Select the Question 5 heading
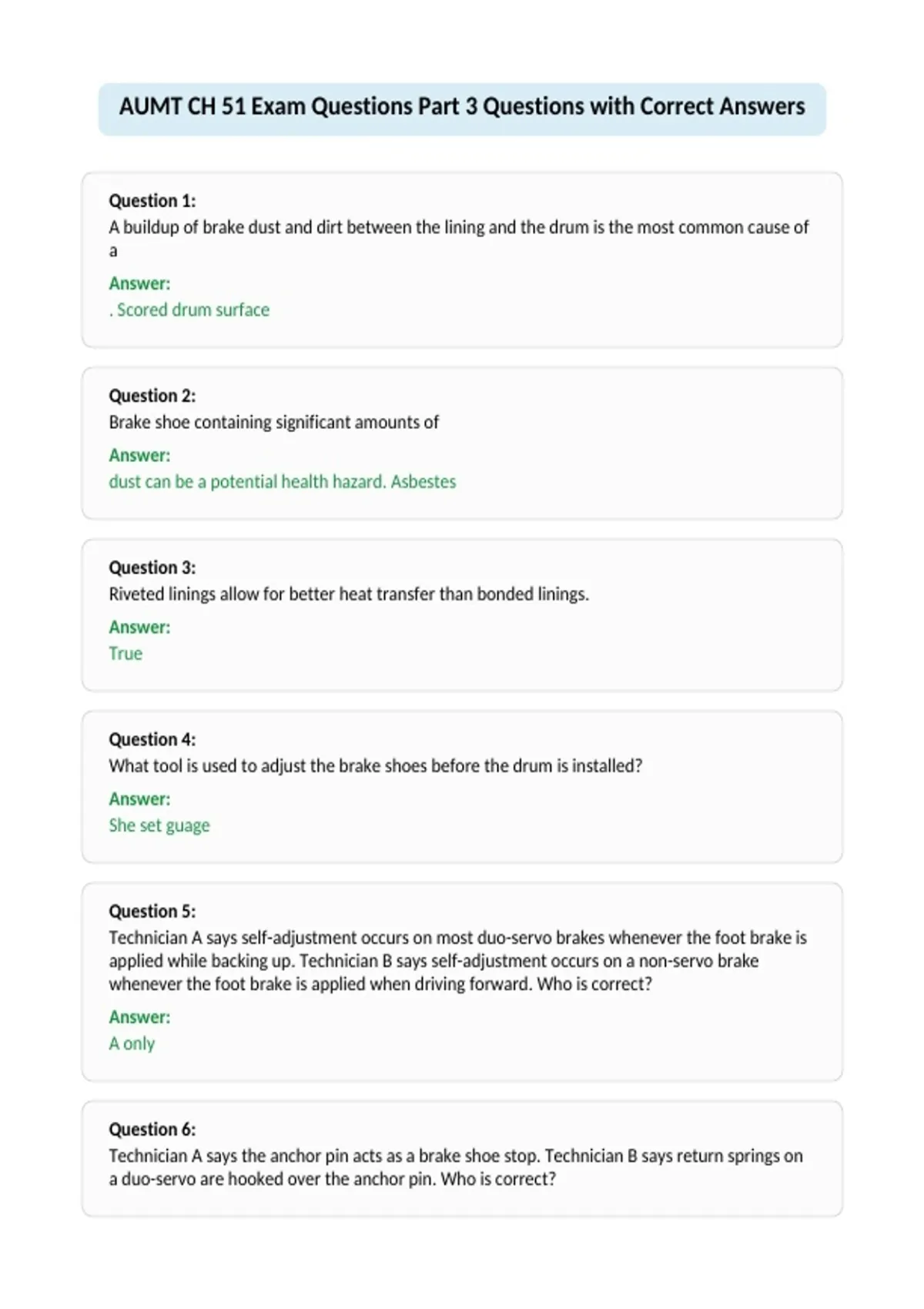 [152, 911]
